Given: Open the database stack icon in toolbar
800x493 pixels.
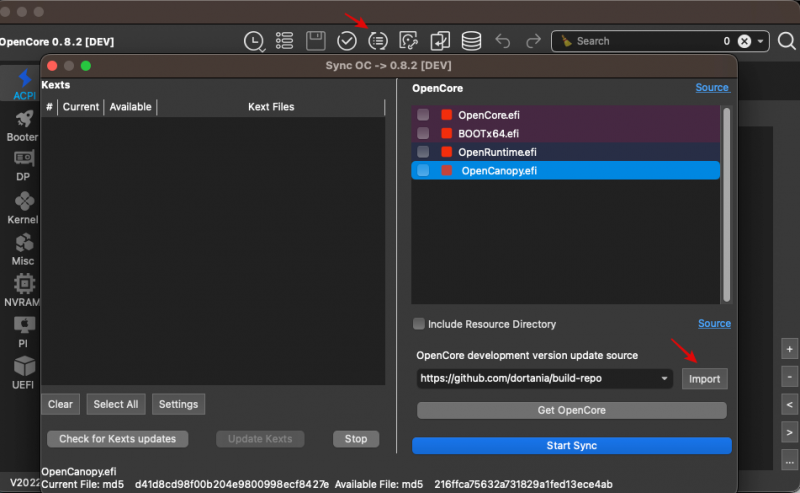Looking at the screenshot, I should click(470, 41).
